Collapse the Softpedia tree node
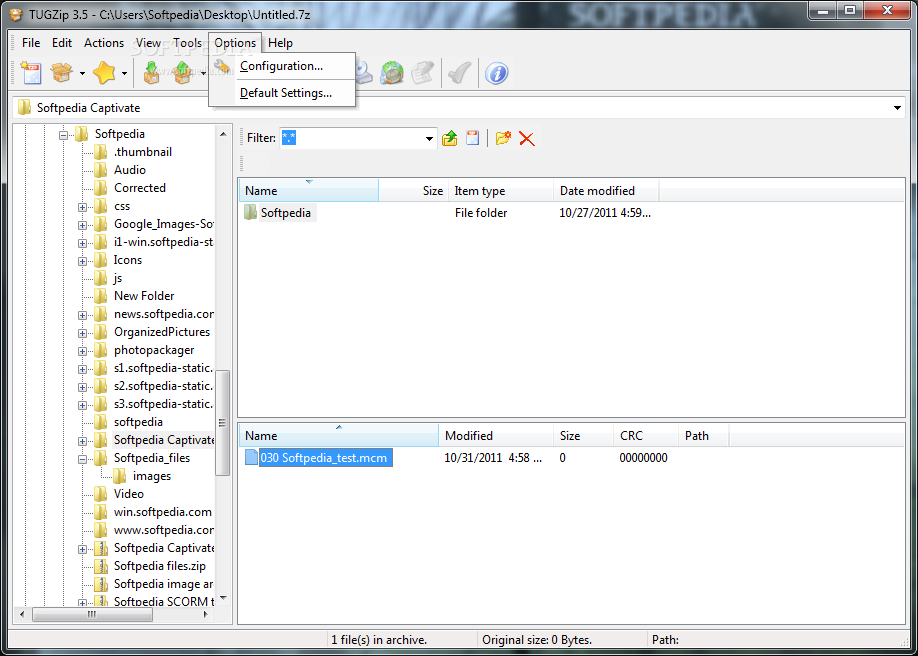The height and width of the screenshot is (656, 918). pos(63,135)
